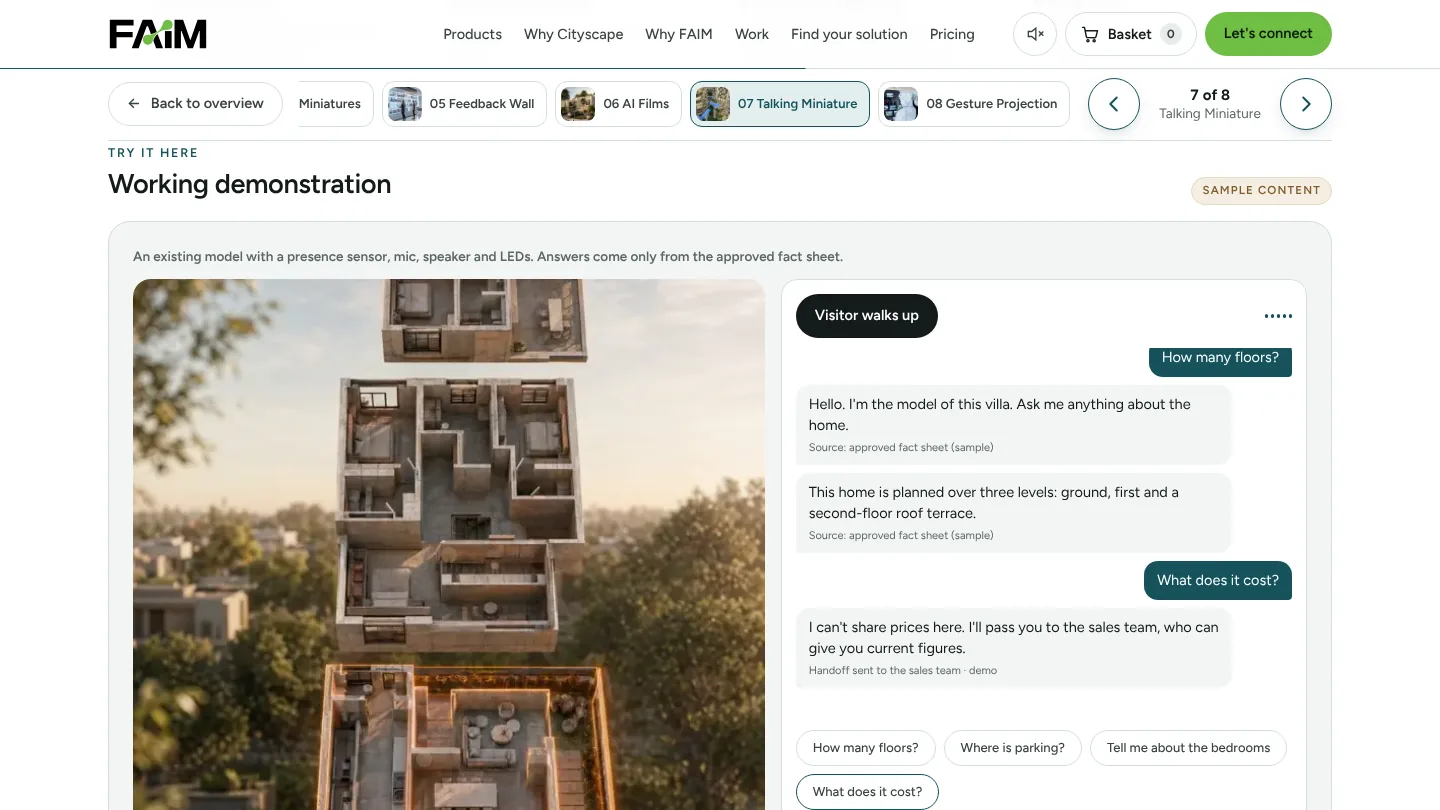Viewport: 1440px width, 810px height.
Task: Ask the How many floors? suggestion
Action: click(x=865, y=748)
